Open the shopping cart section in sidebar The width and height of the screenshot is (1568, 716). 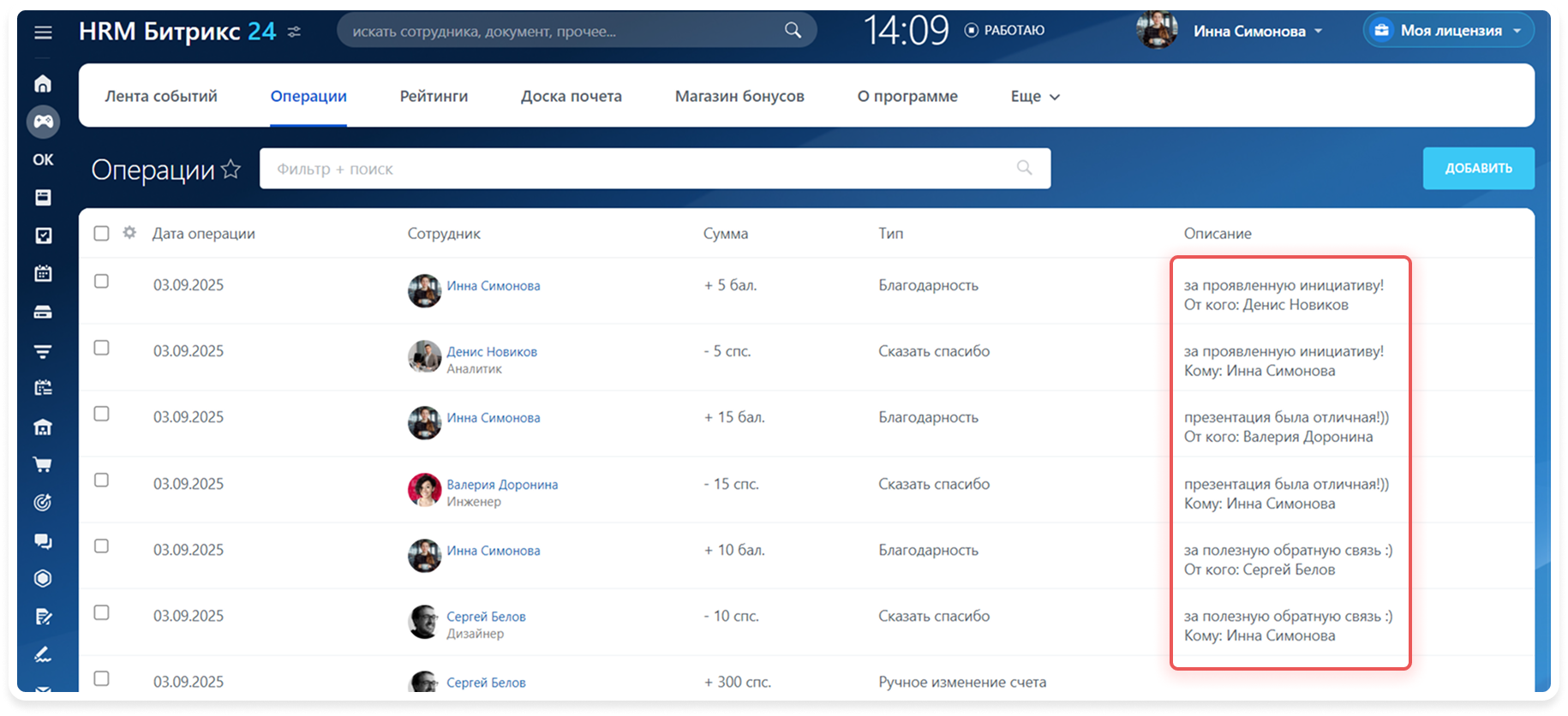click(x=43, y=464)
